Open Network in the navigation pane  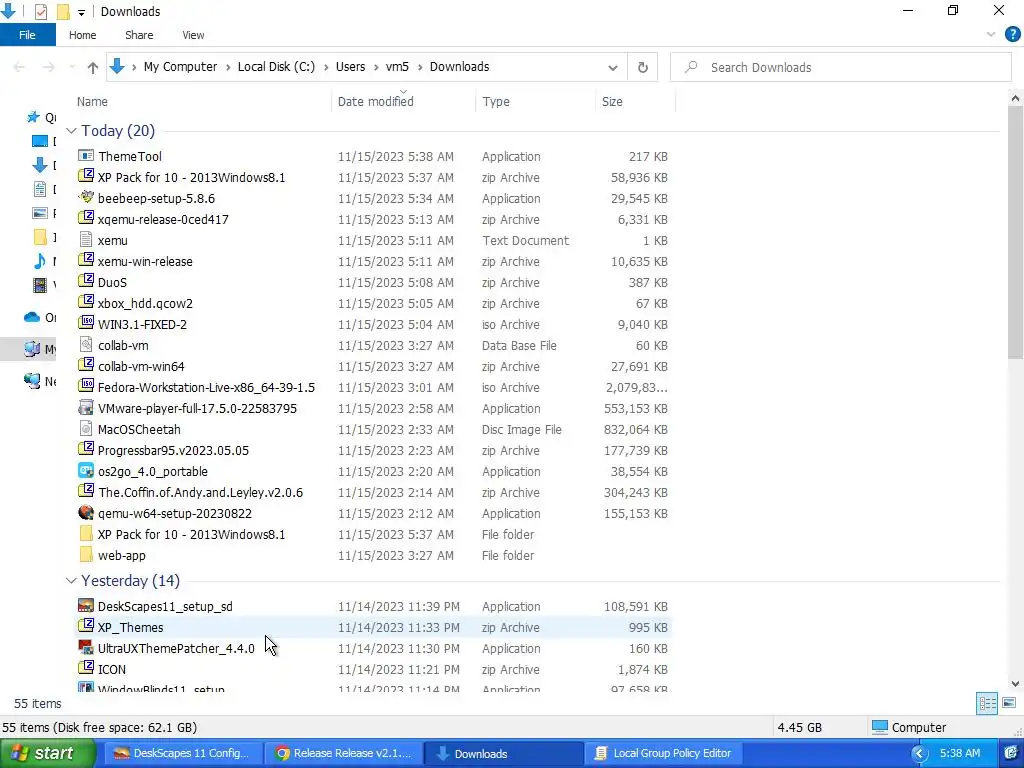[x=39, y=381]
